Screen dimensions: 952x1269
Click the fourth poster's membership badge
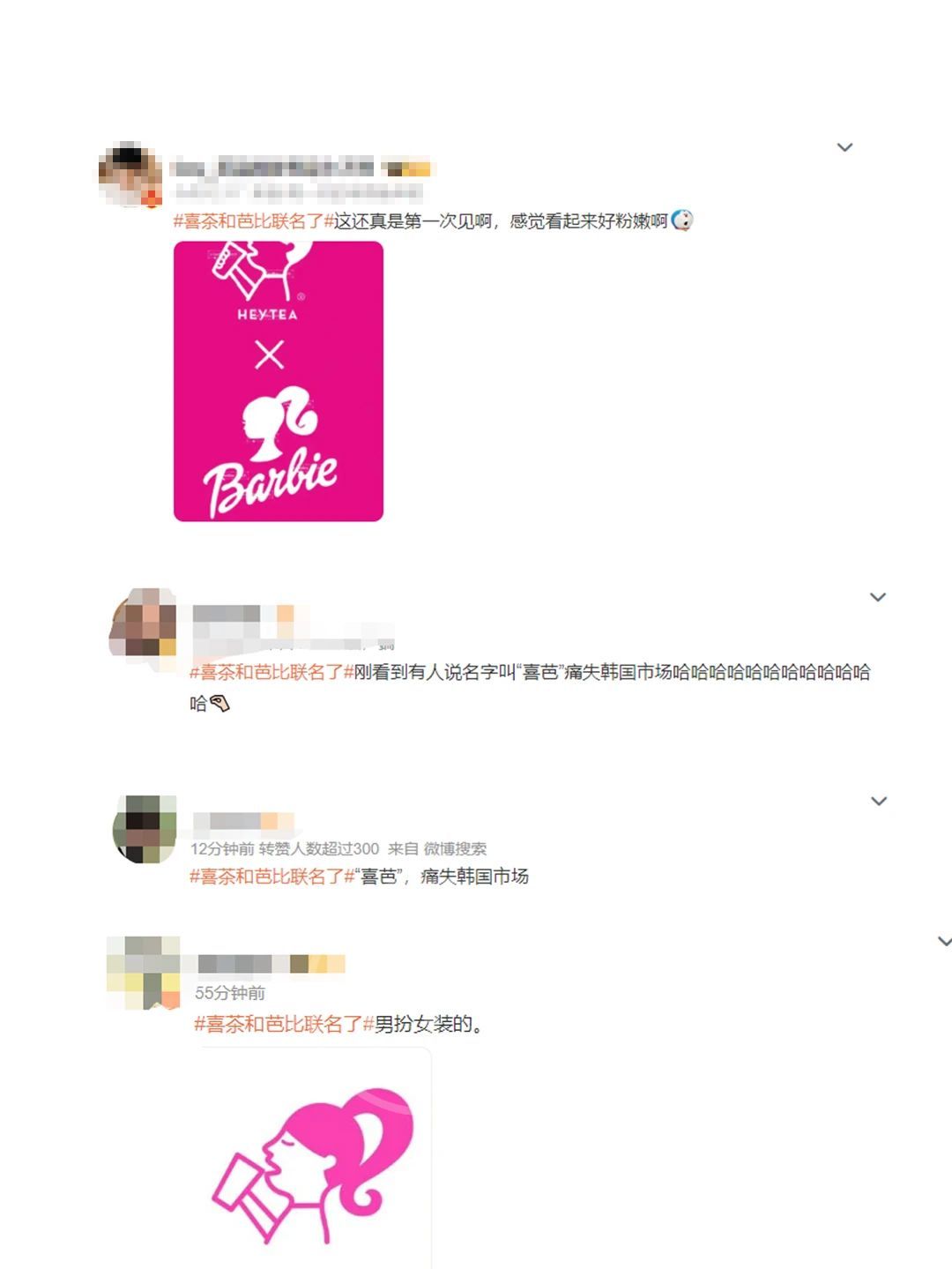pyautogui.click(x=317, y=964)
